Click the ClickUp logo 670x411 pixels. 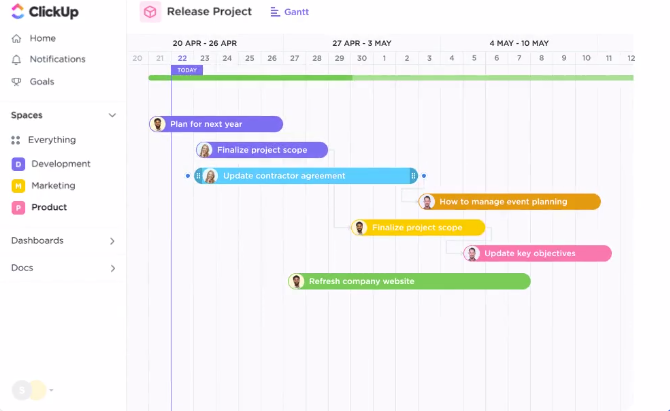(44, 13)
